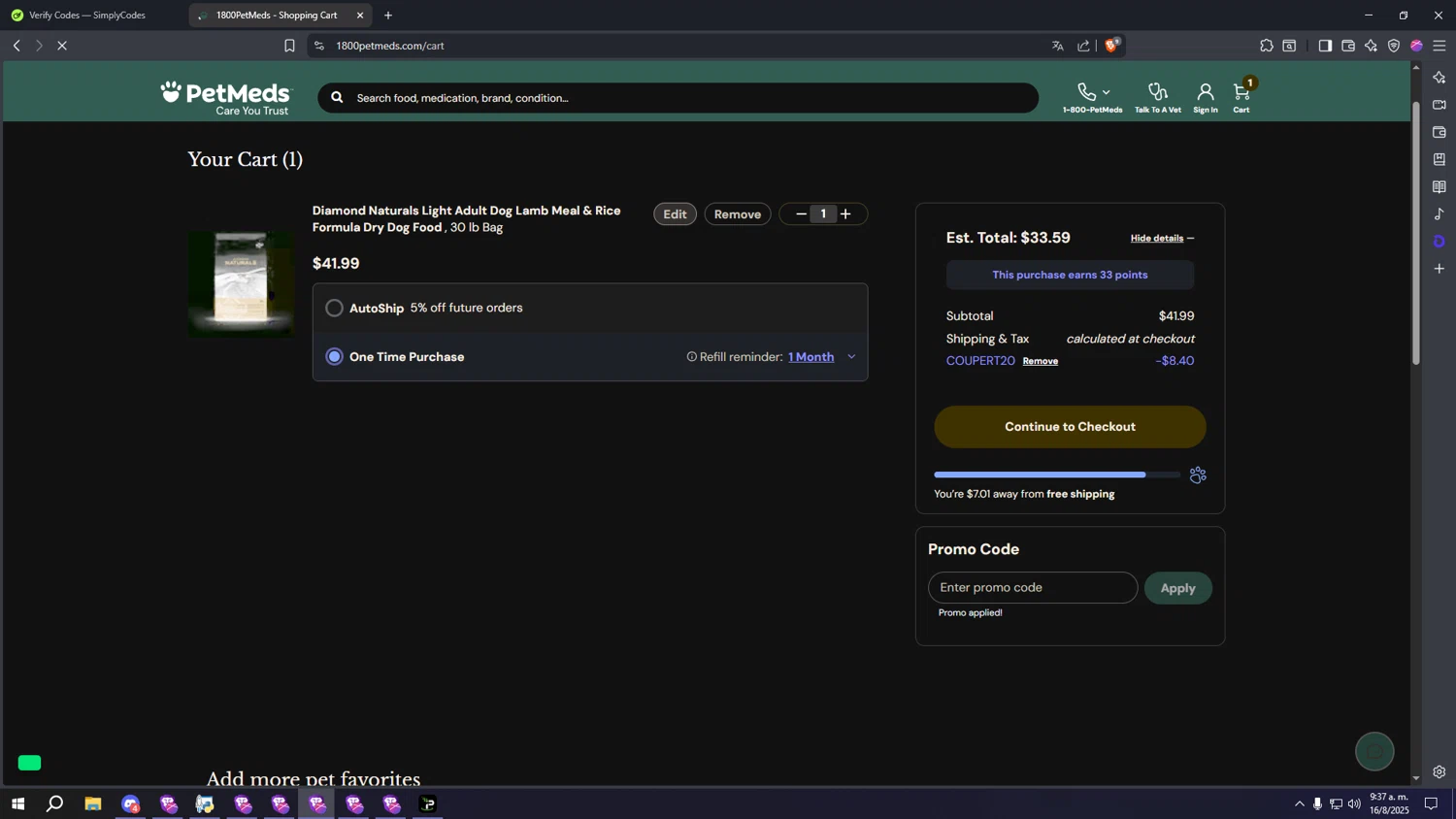This screenshot has height=819, width=1456.
Task: Click the PetMeds paw logo
Action: pos(225,98)
